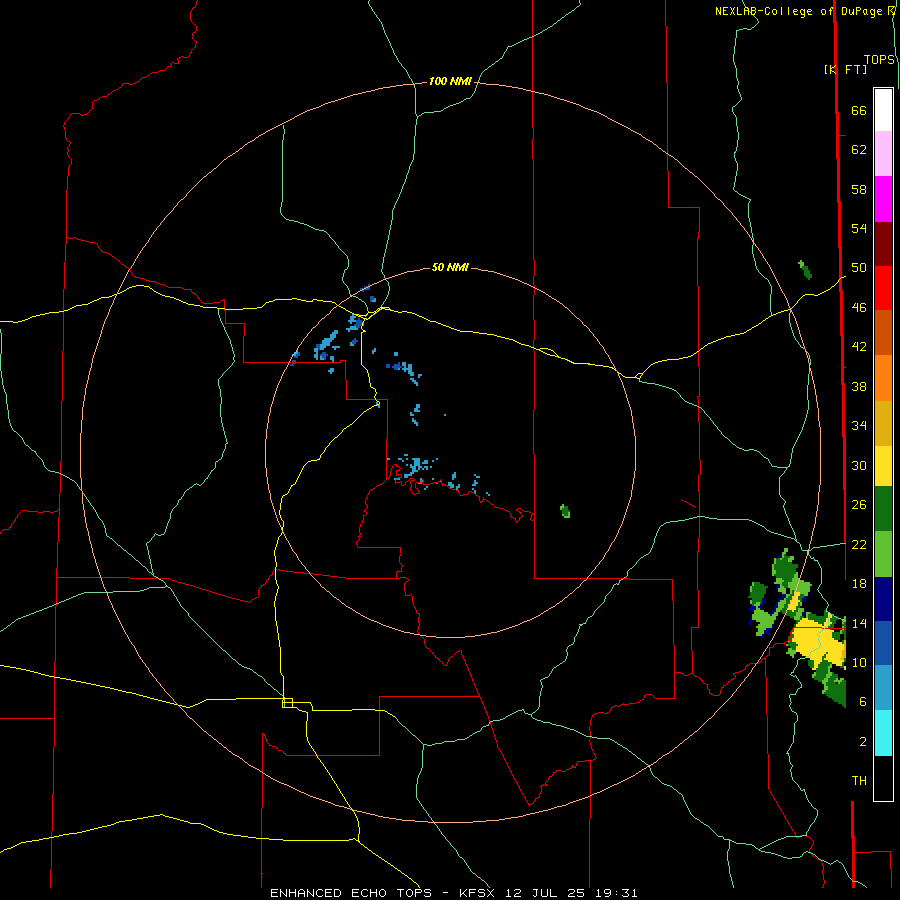
Task: Click the legend value "2"
Action: pyautogui.click(x=862, y=742)
